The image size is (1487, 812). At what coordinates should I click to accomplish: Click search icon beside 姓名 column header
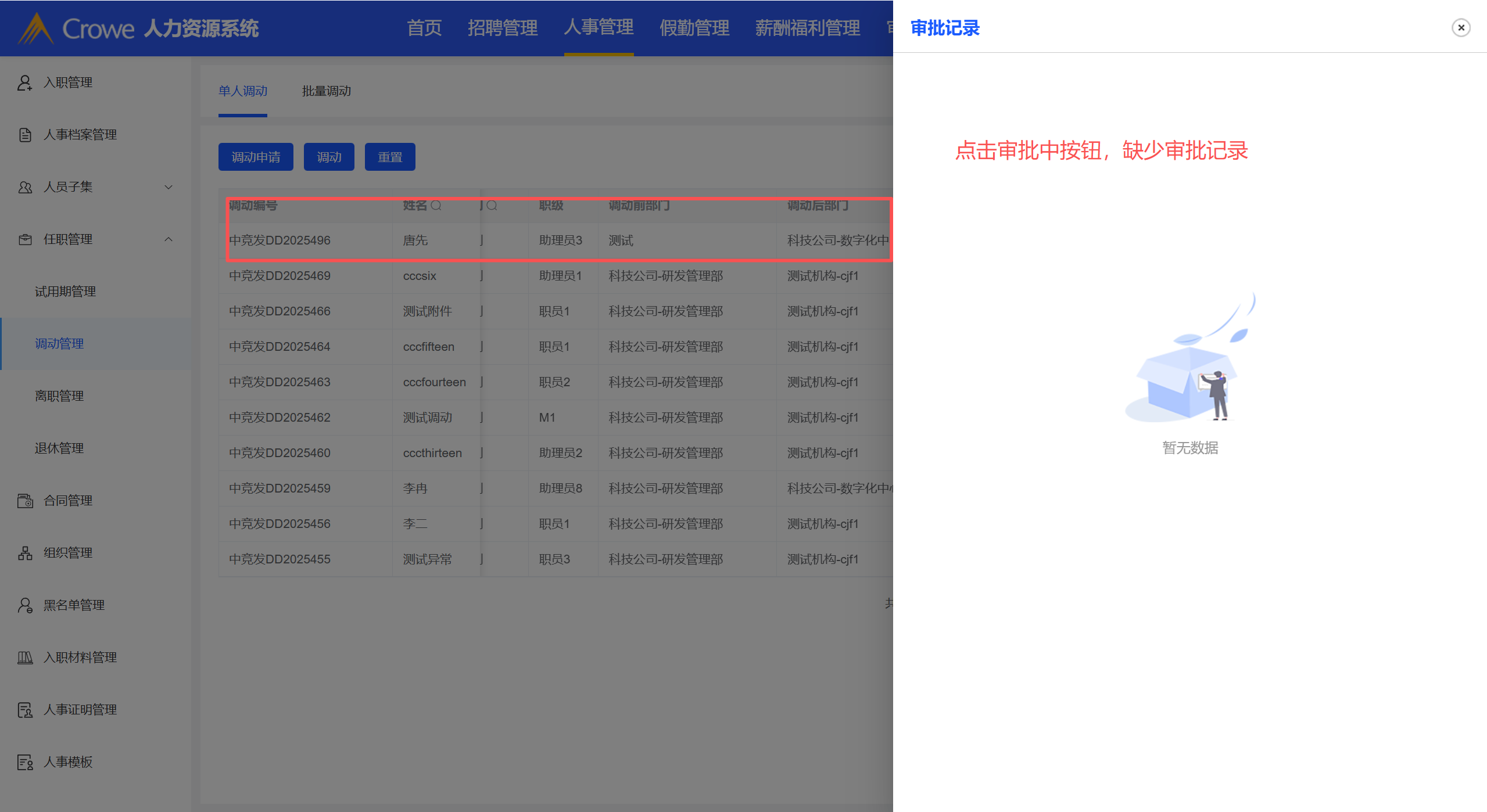pos(436,206)
